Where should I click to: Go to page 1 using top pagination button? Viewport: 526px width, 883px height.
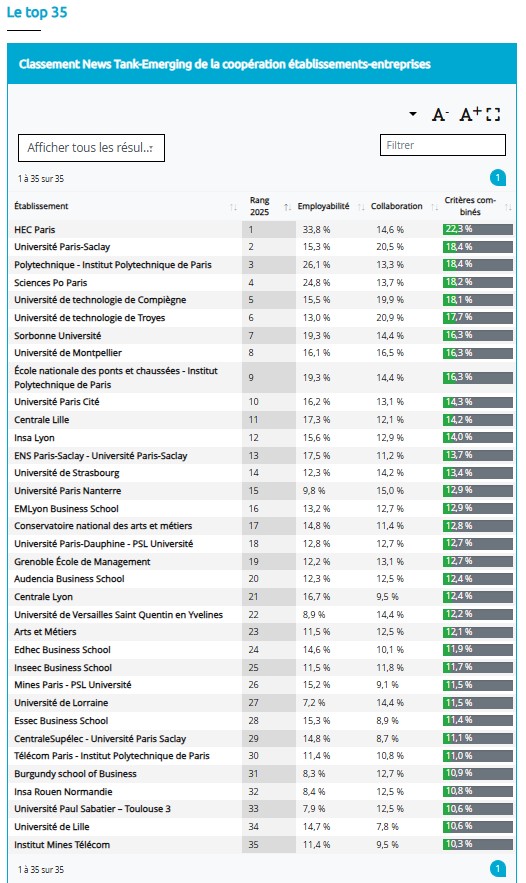tap(497, 178)
